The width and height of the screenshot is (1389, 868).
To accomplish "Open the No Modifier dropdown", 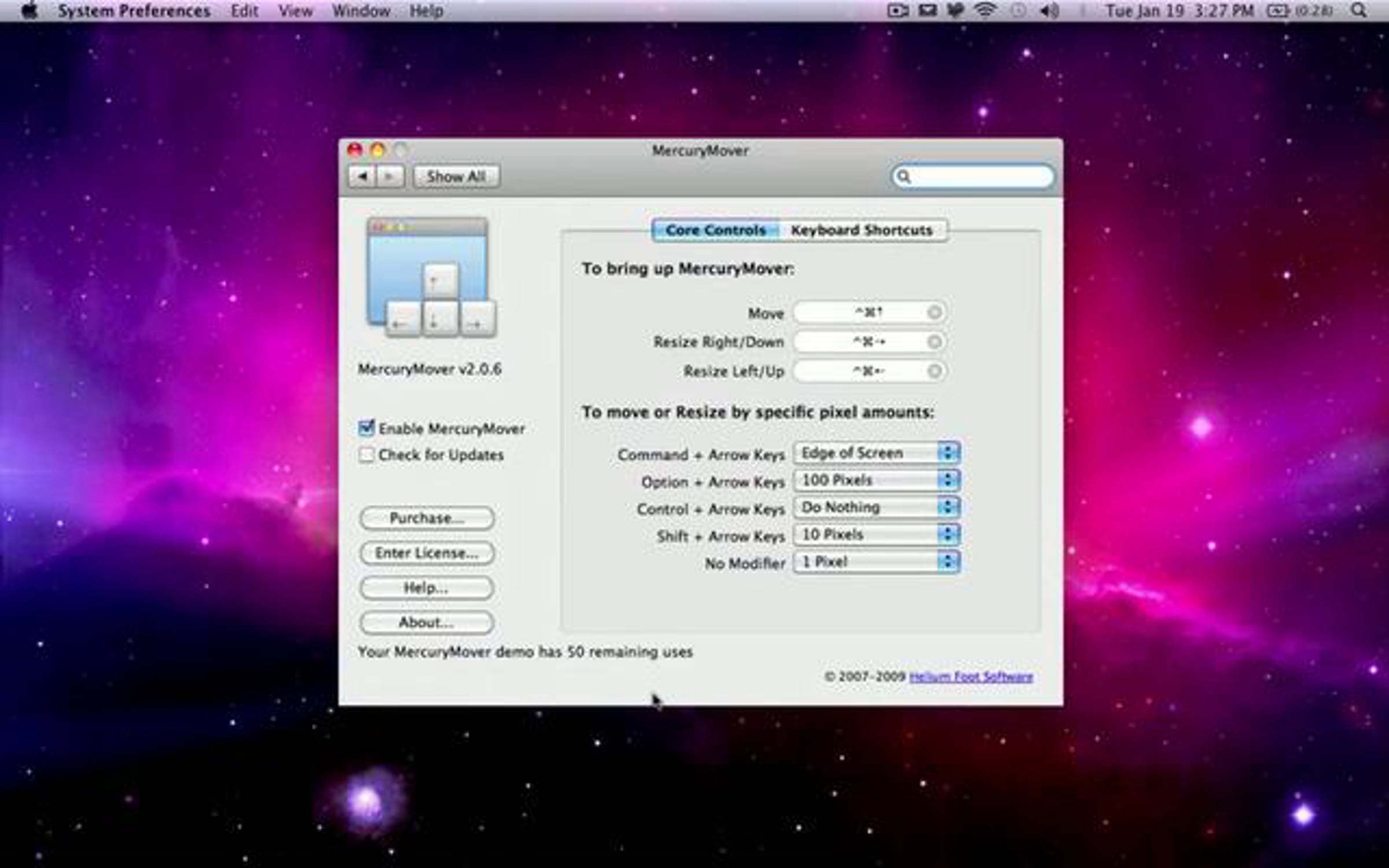I will (877, 562).
